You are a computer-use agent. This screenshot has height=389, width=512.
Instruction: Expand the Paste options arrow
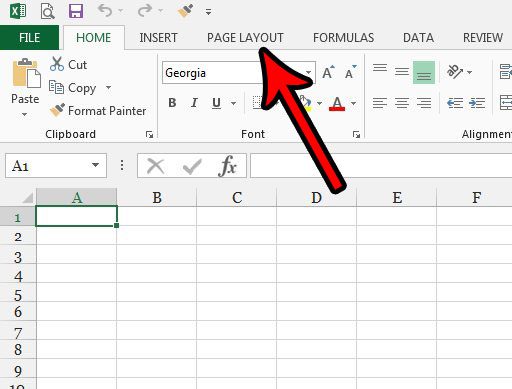pyautogui.click(x=25, y=114)
